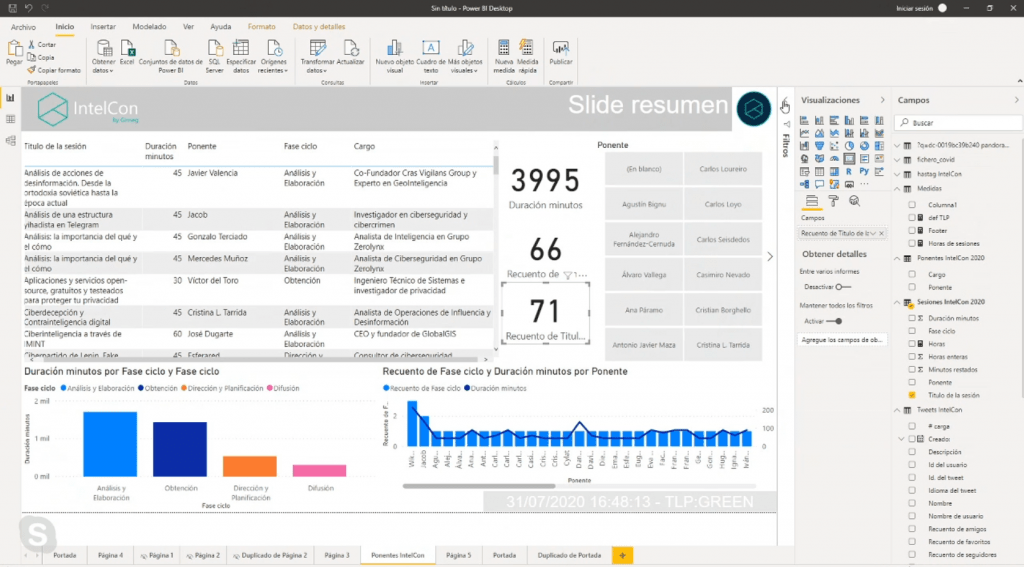Click the Obtención legend color dot
The image size is (1024, 567).
(x=141, y=388)
